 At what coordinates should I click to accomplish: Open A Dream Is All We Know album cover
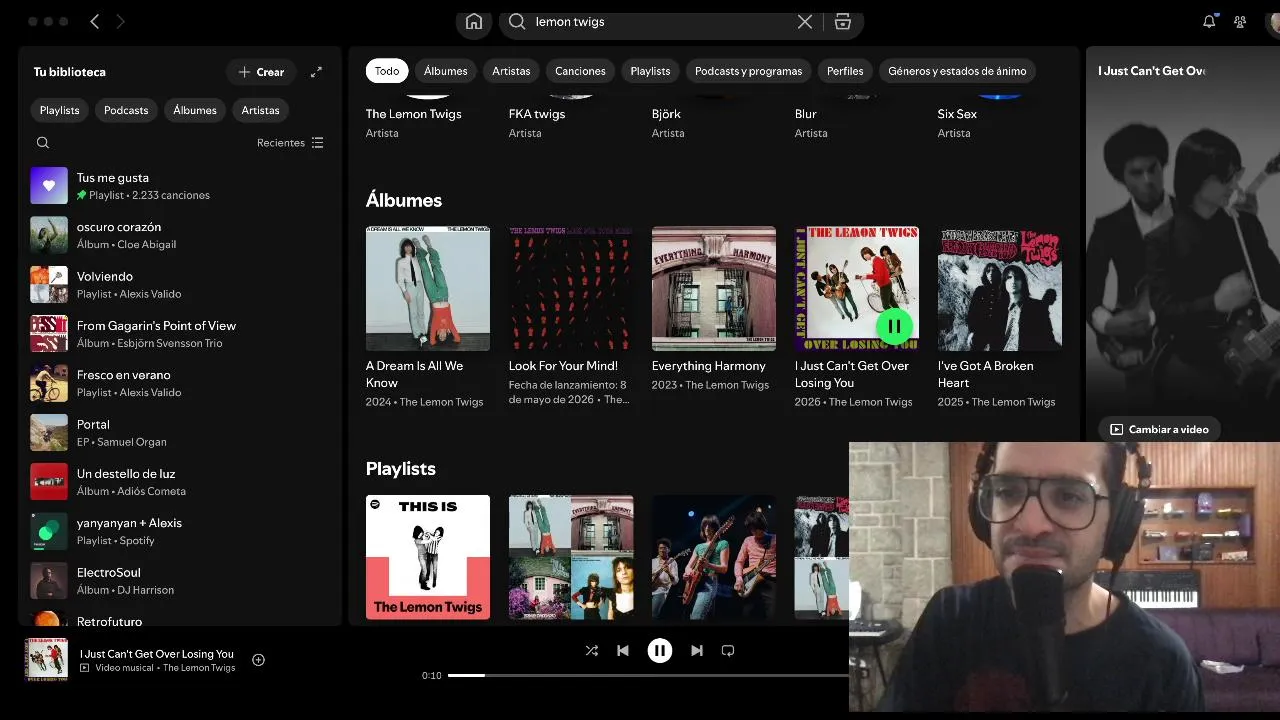[428, 288]
